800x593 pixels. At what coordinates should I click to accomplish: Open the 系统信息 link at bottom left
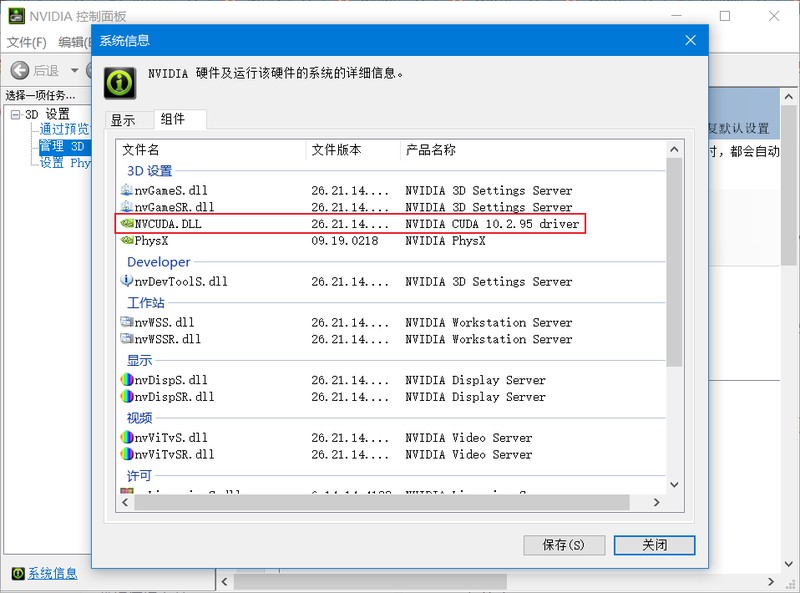click(52, 574)
